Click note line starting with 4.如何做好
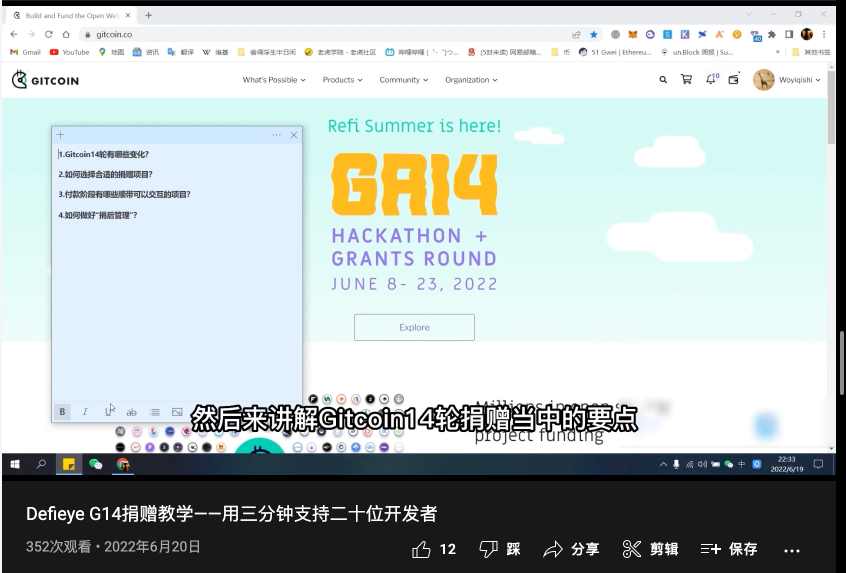 coord(98,215)
